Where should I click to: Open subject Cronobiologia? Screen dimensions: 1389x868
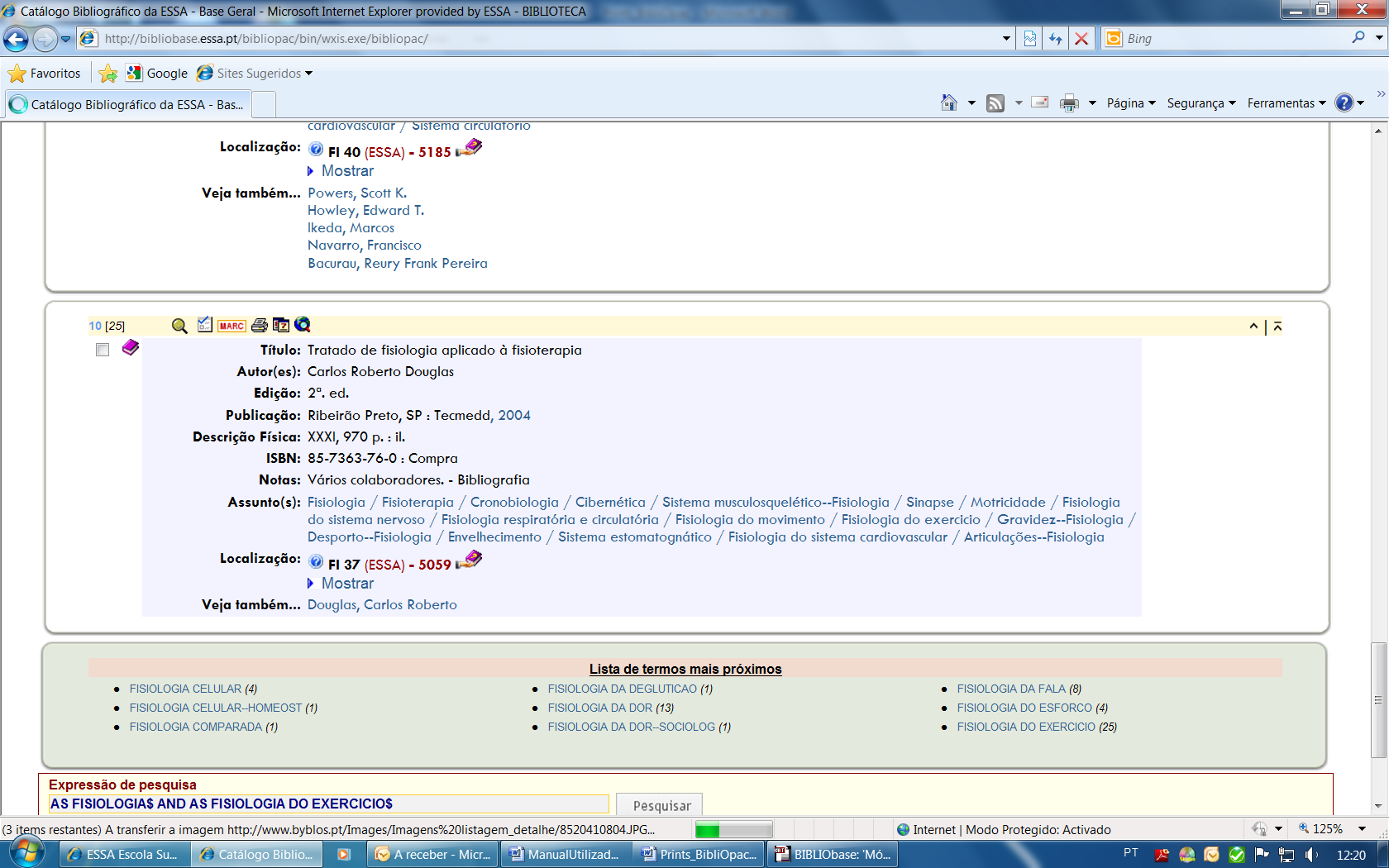coord(514,502)
